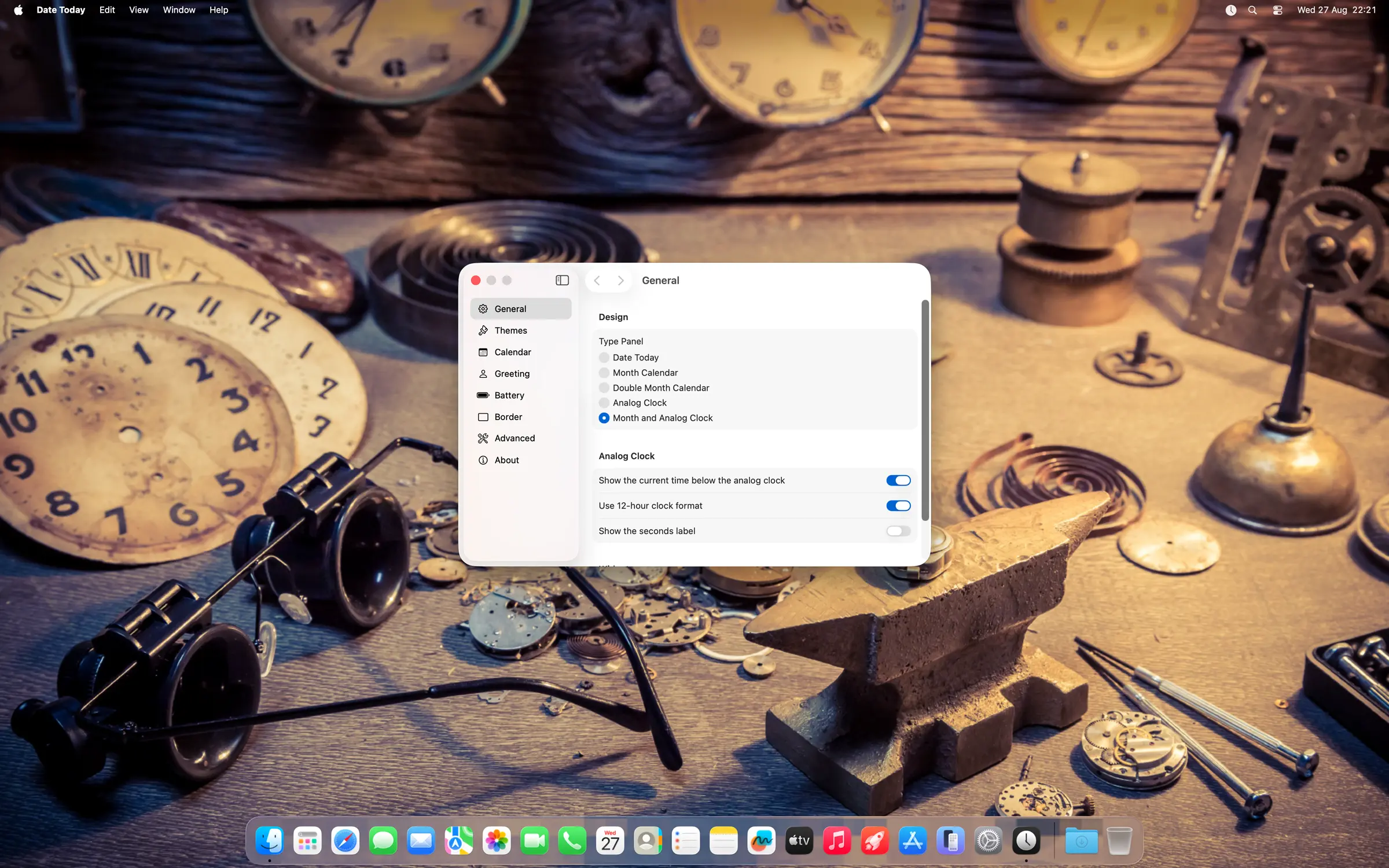
Task: Open Maps from the Dock
Action: (x=459, y=841)
